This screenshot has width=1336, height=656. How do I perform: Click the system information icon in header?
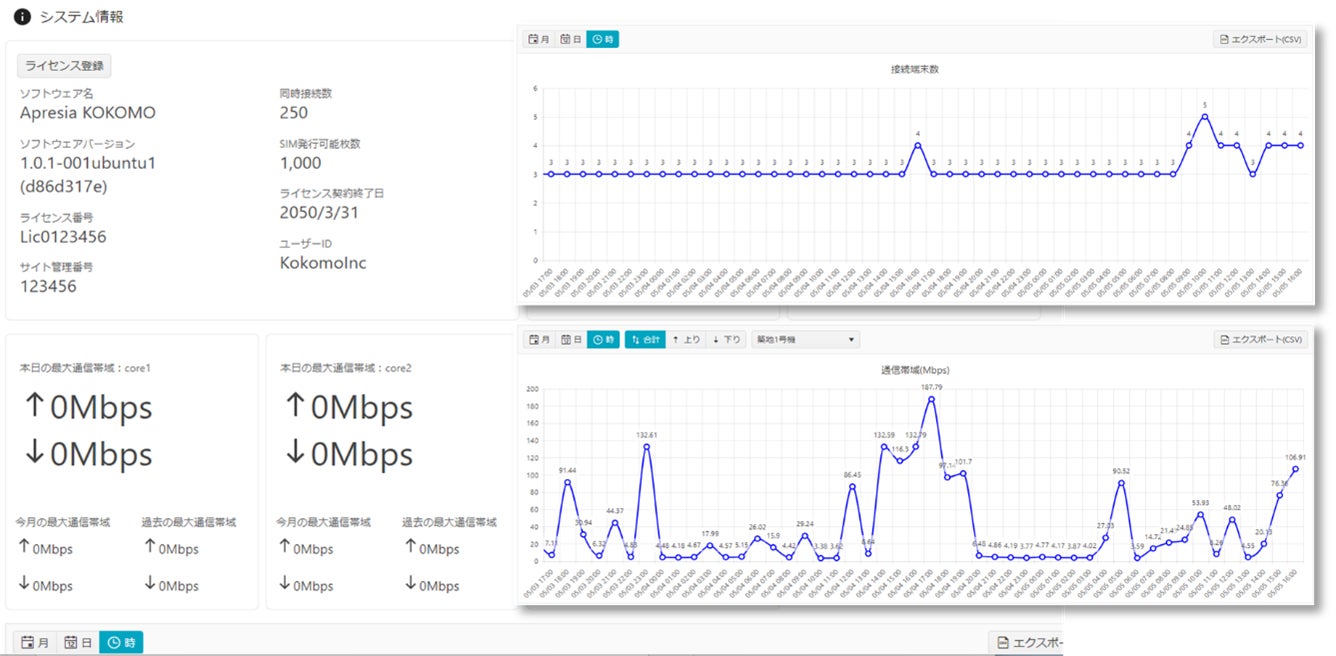[x=22, y=17]
